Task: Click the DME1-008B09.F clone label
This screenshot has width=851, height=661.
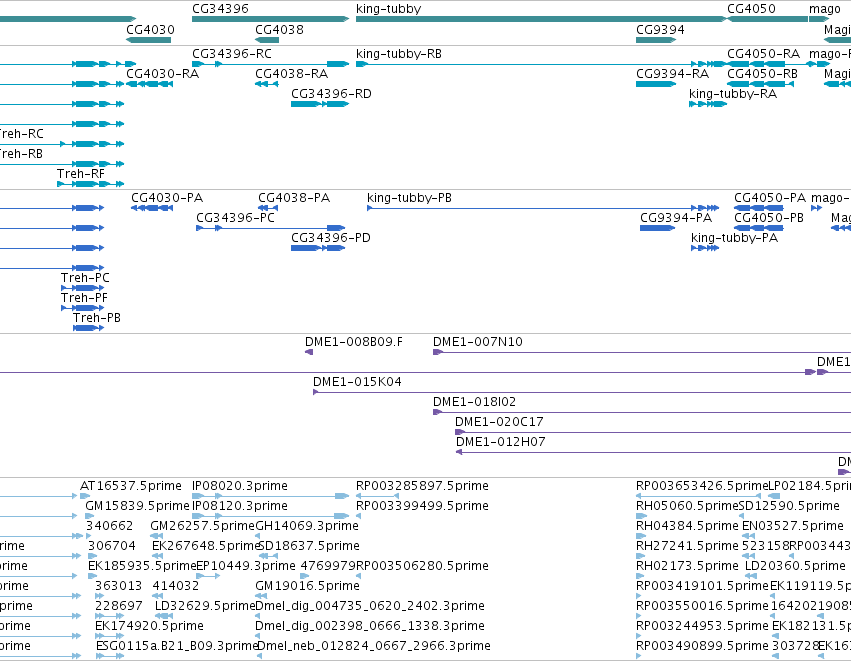Action: coord(354,342)
